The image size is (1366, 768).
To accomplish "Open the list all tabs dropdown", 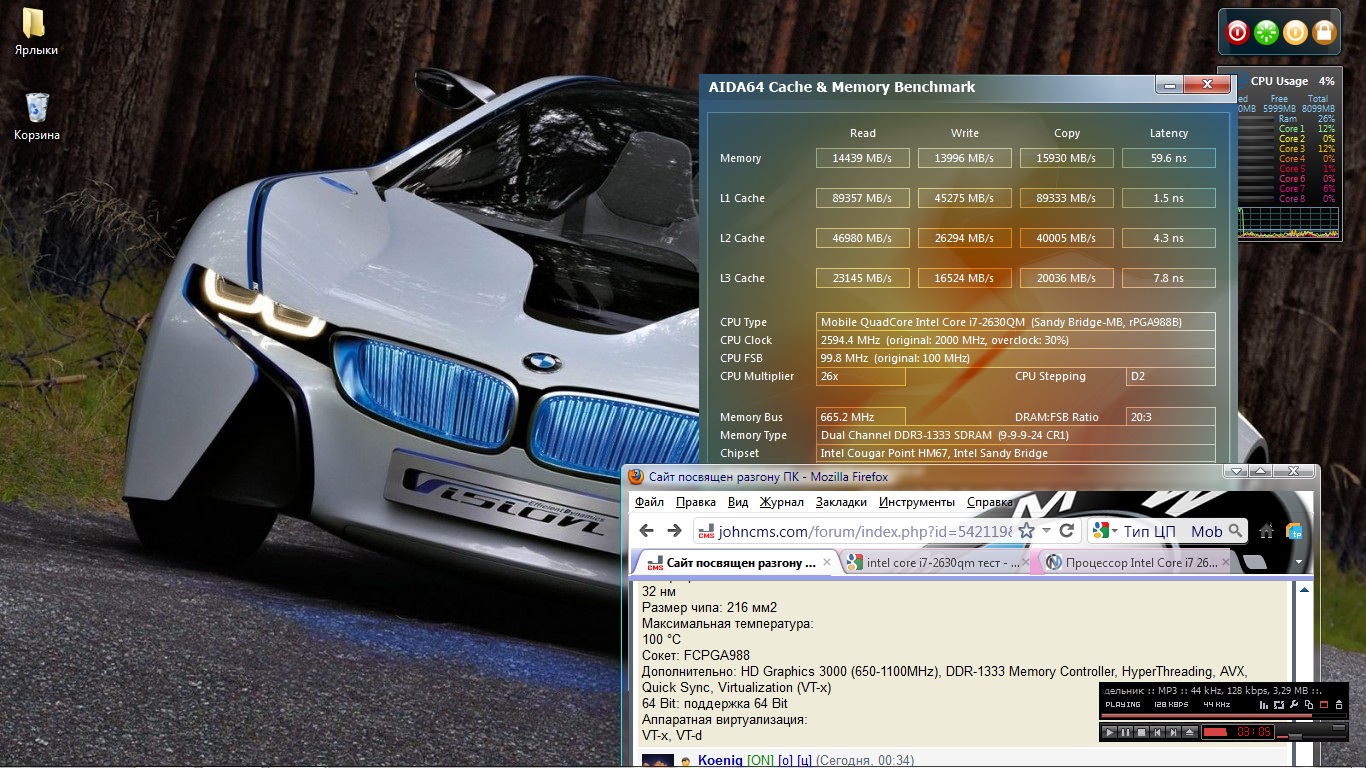I will tap(1299, 562).
